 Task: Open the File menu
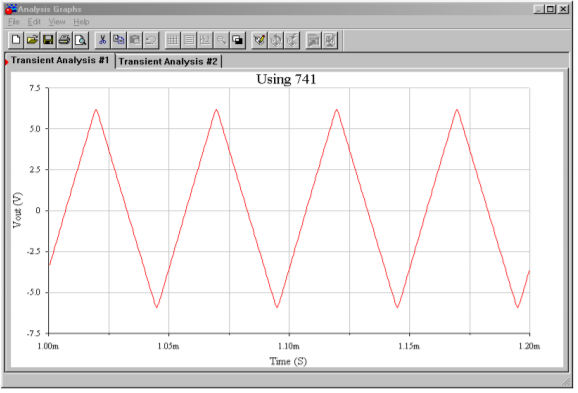[14, 22]
